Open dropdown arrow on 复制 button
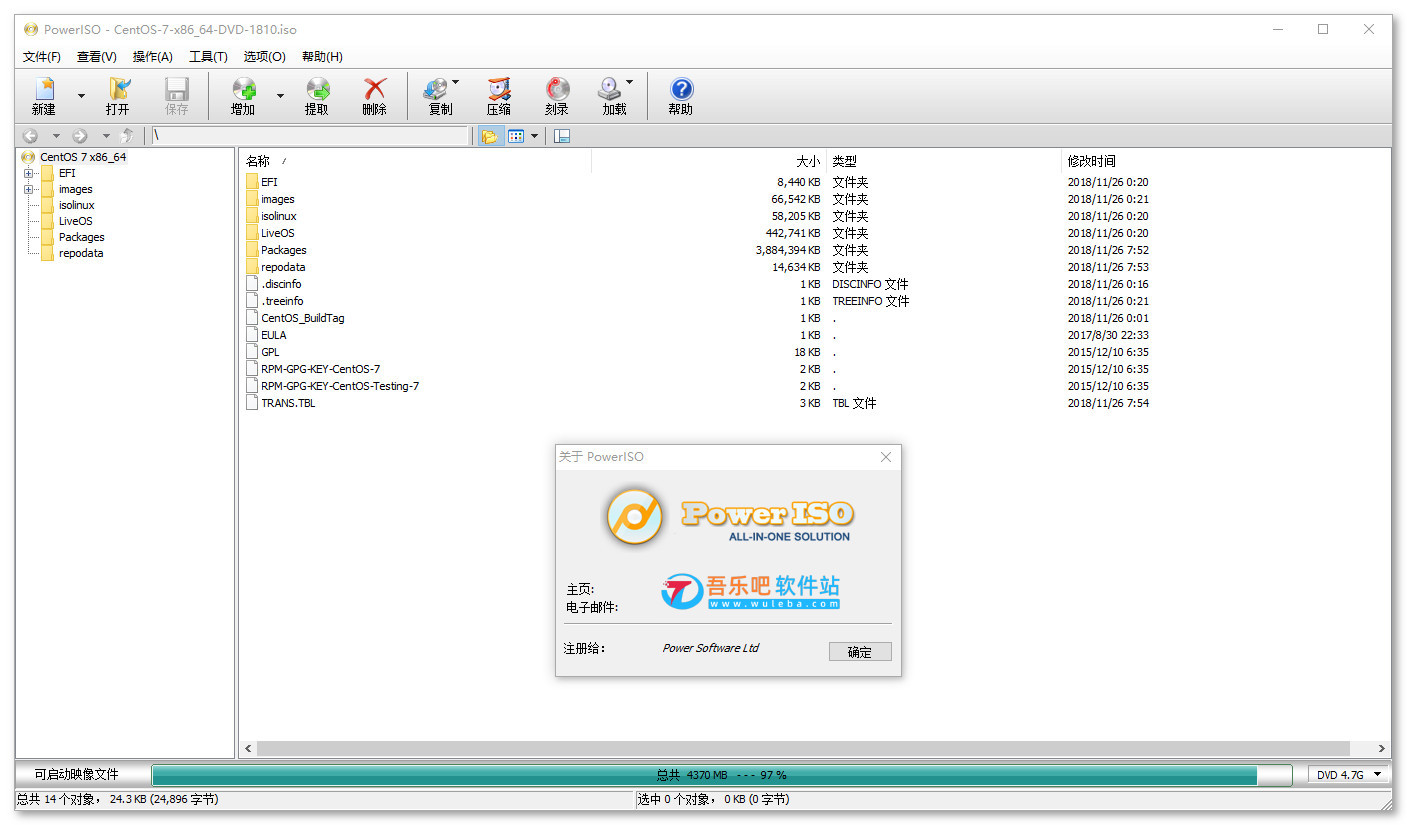 coord(456,82)
